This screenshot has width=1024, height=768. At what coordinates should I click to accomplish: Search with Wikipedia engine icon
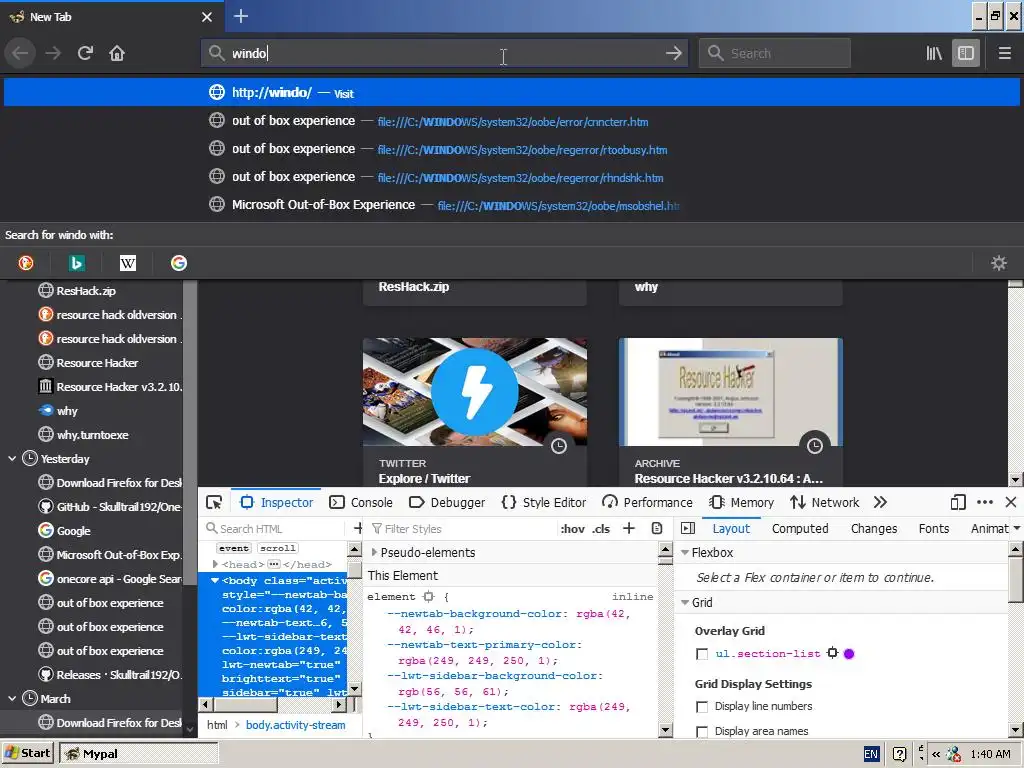click(128, 263)
